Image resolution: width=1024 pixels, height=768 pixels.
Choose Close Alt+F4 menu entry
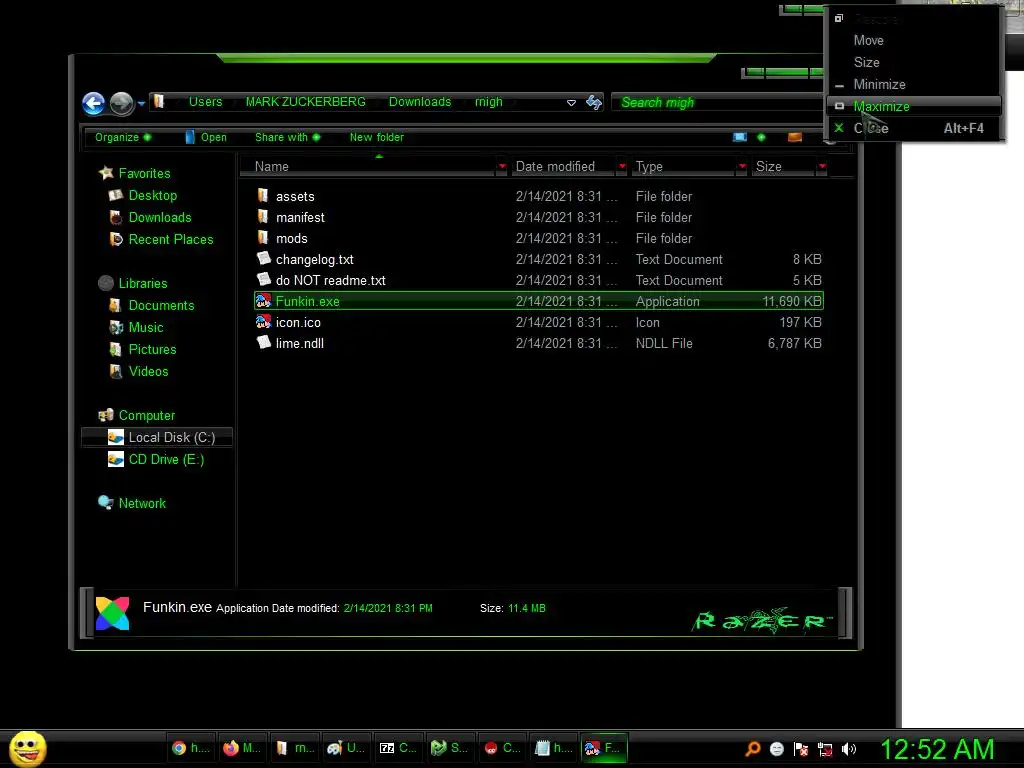[914, 129]
